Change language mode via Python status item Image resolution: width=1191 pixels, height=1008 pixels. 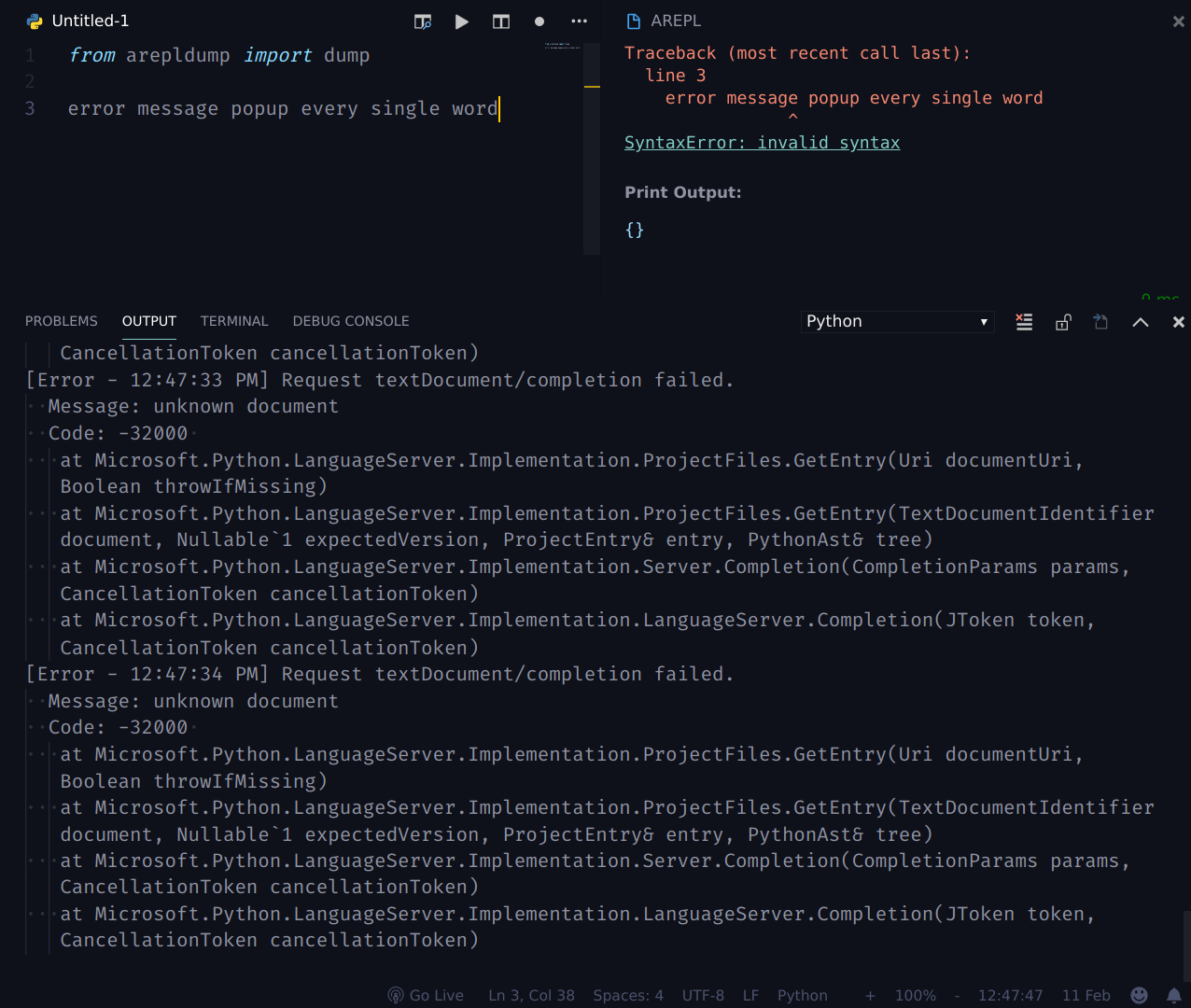coord(802,995)
